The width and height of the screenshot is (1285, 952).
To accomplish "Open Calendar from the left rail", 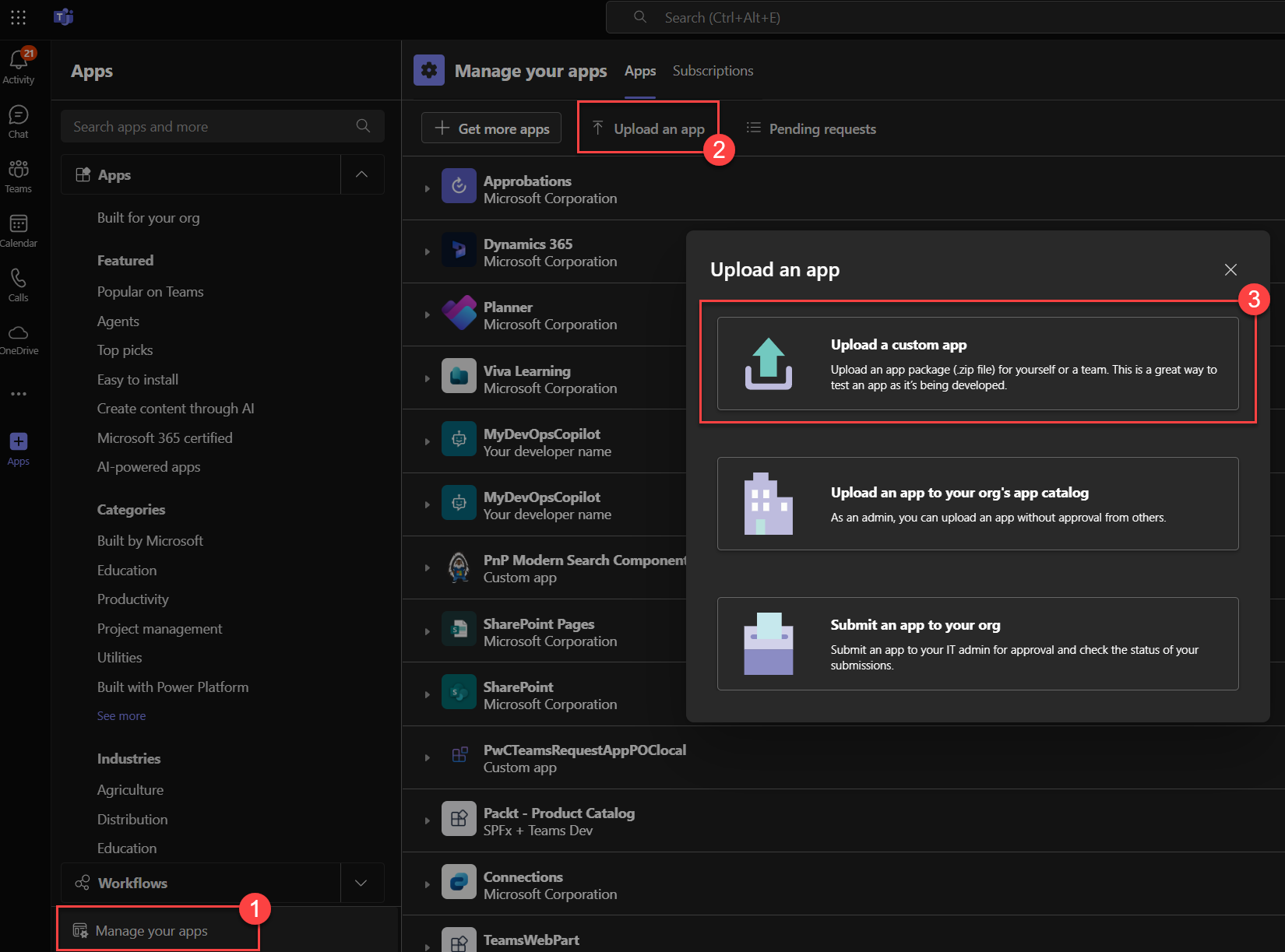I will point(19,231).
